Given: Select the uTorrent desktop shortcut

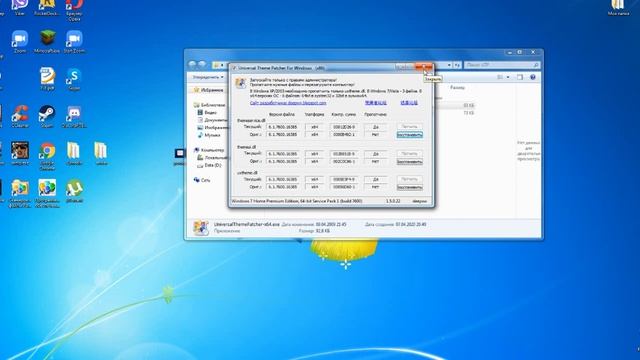Looking at the screenshot, I should 74,191.
